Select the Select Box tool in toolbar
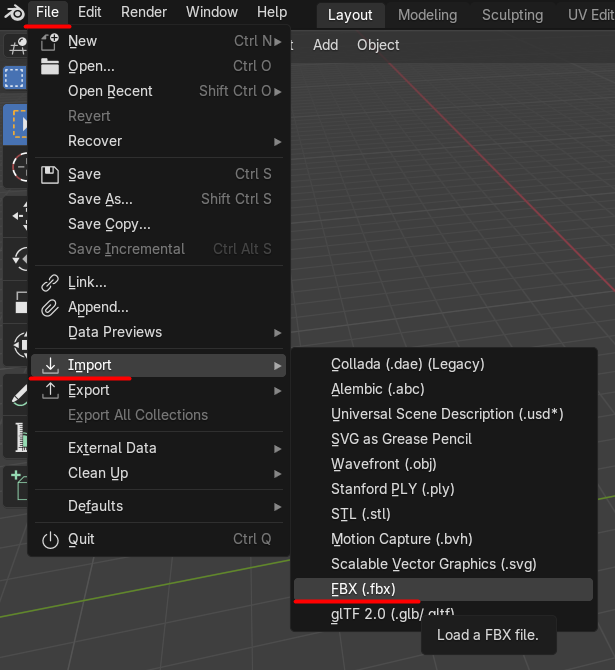The width and height of the screenshot is (615, 670). pyautogui.click(x=15, y=125)
